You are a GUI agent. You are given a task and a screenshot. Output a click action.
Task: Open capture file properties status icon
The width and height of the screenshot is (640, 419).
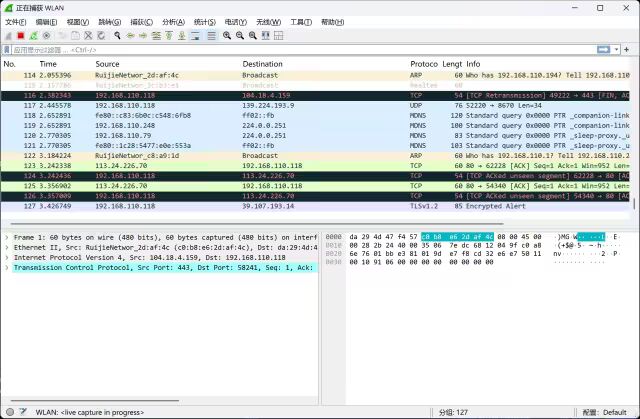[x=23, y=412]
